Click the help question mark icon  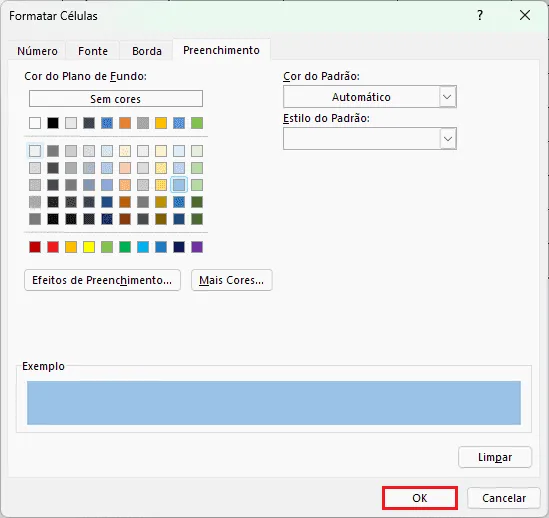pyautogui.click(x=480, y=15)
